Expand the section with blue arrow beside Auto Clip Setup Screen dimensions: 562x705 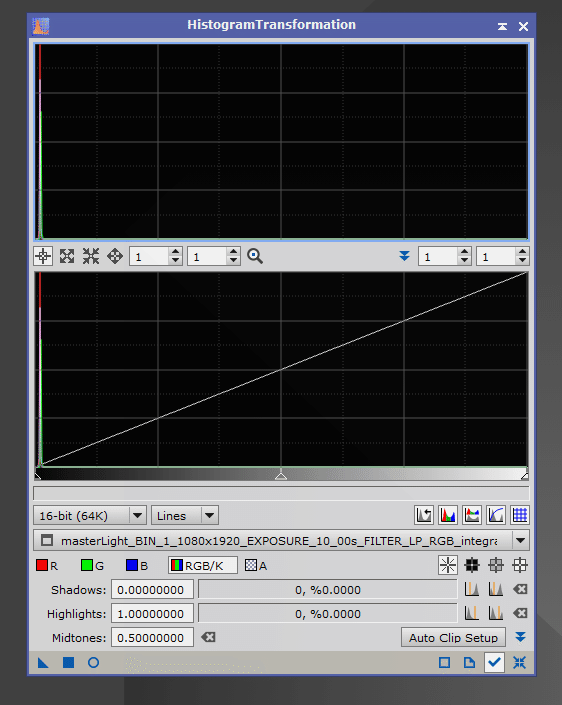[520, 637]
